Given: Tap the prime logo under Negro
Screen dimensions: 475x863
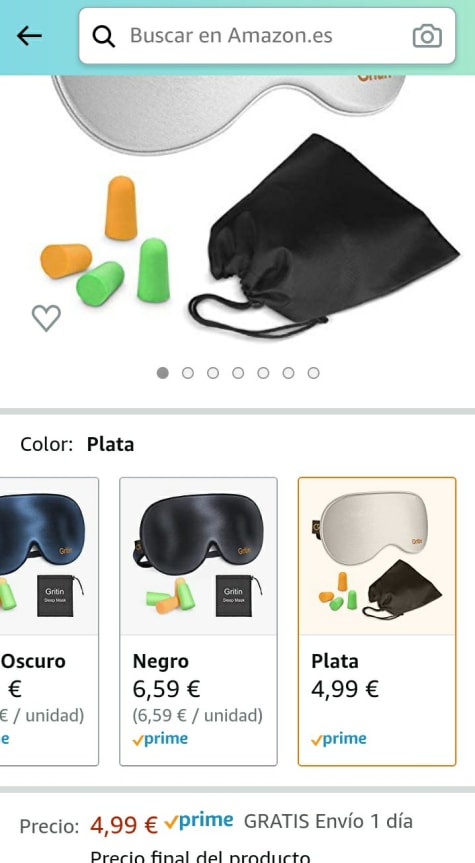Looking at the screenshot, I should pyautogui.click(x=160, y=739).
